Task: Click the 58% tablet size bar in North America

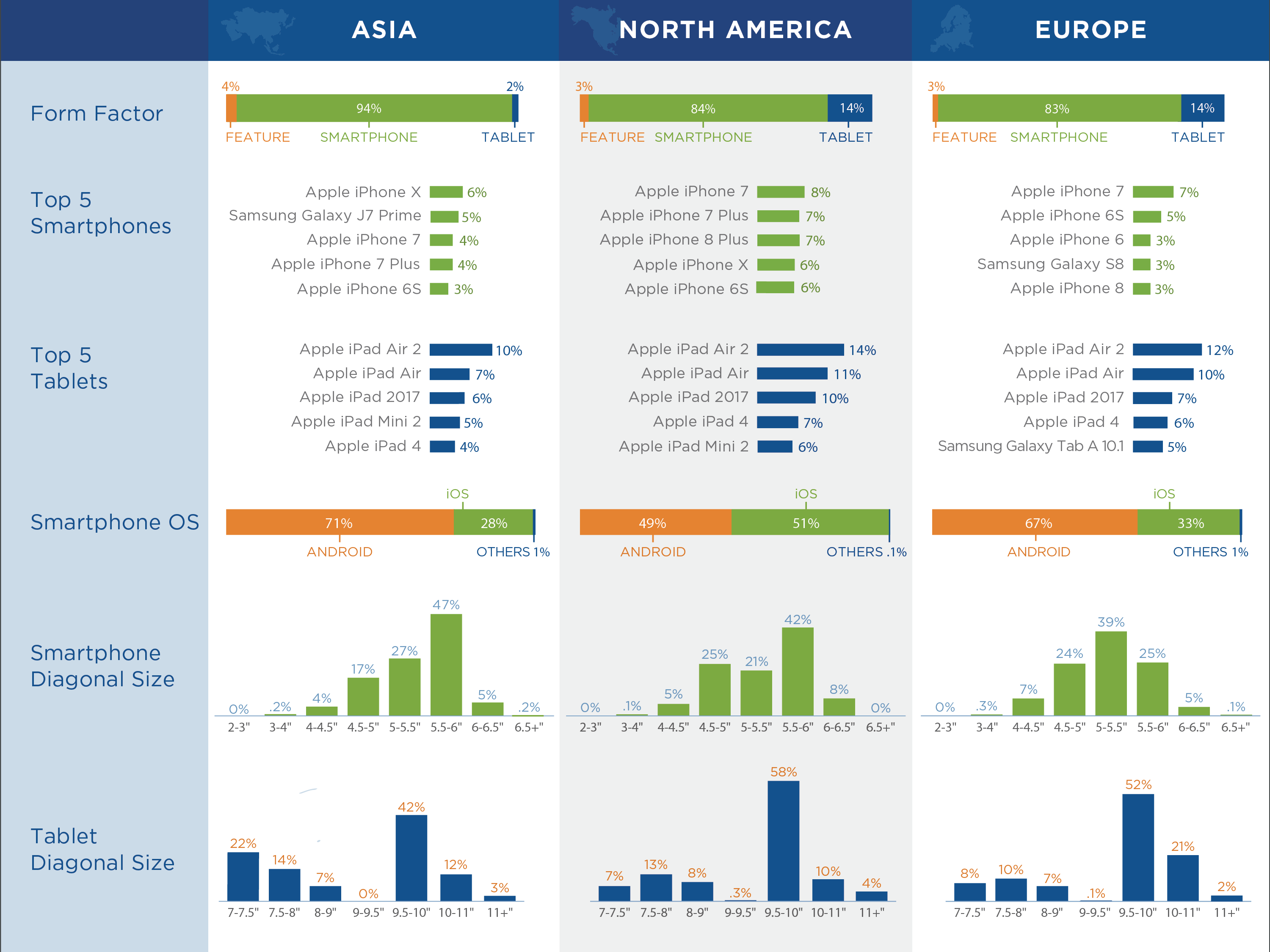Action: (x=784, y=841)
